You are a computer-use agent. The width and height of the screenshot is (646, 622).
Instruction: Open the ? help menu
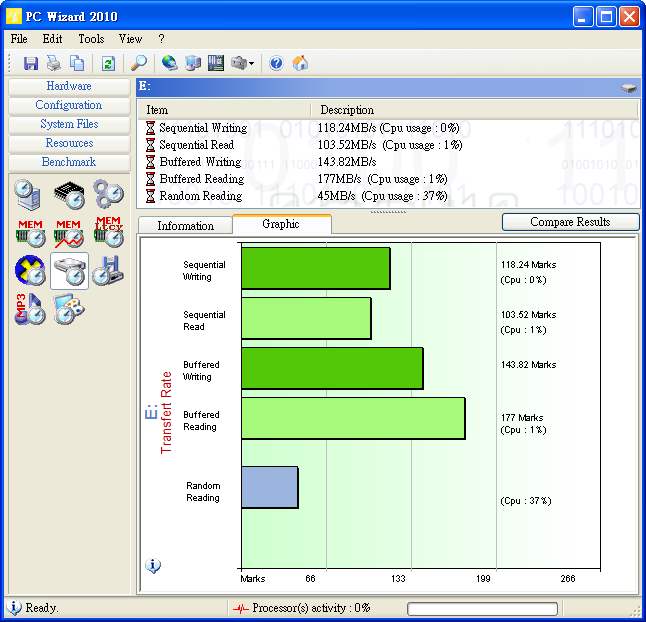pyautogui.click(x=161, y=39)
